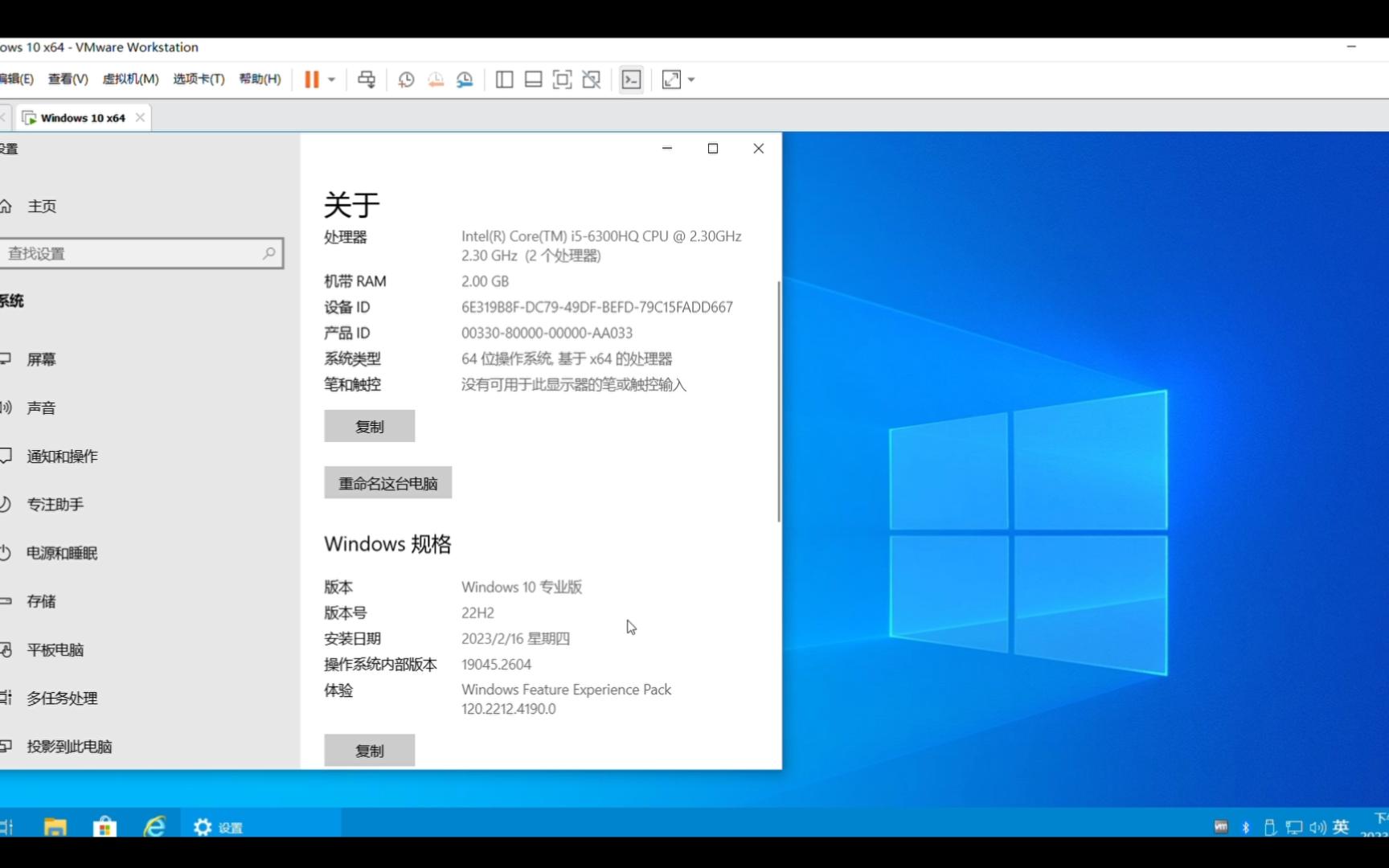Click 复制 under Windows 规格
The width and height of the screenshot is (1389, 868).
(x=369, y=750)
